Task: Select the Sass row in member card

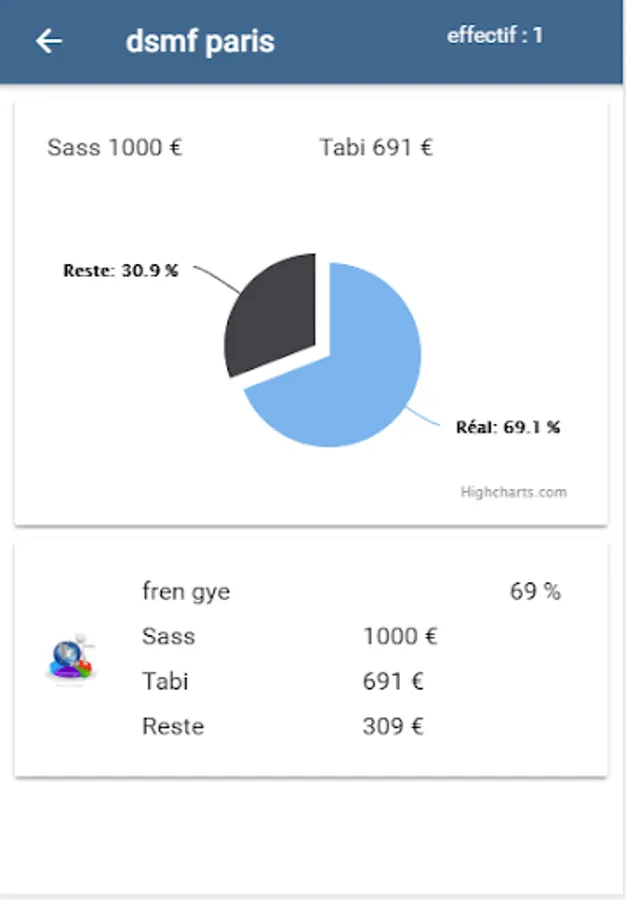Action: [290, 636]
